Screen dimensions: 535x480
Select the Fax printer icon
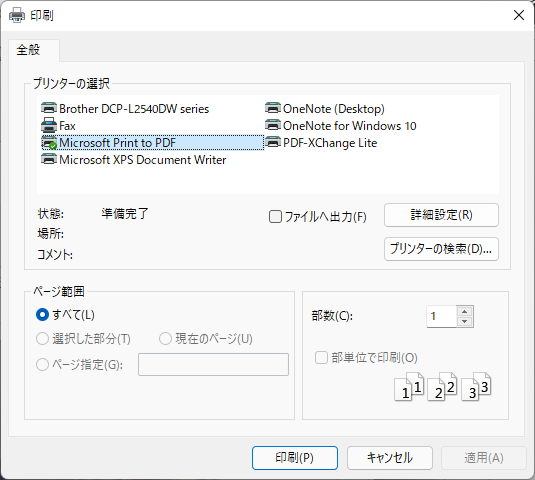coord(49,125)
